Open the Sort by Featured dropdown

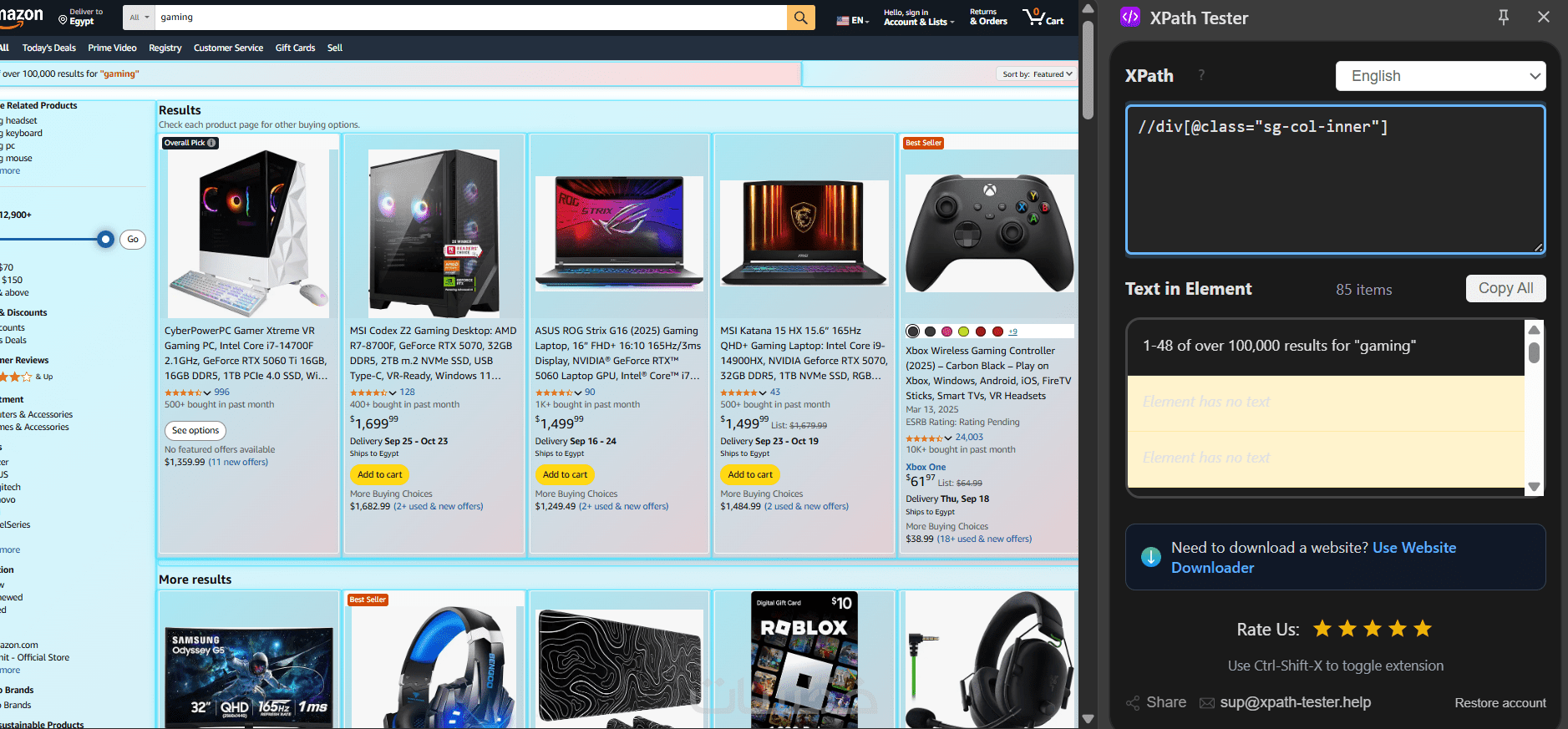pos(1037,74)
